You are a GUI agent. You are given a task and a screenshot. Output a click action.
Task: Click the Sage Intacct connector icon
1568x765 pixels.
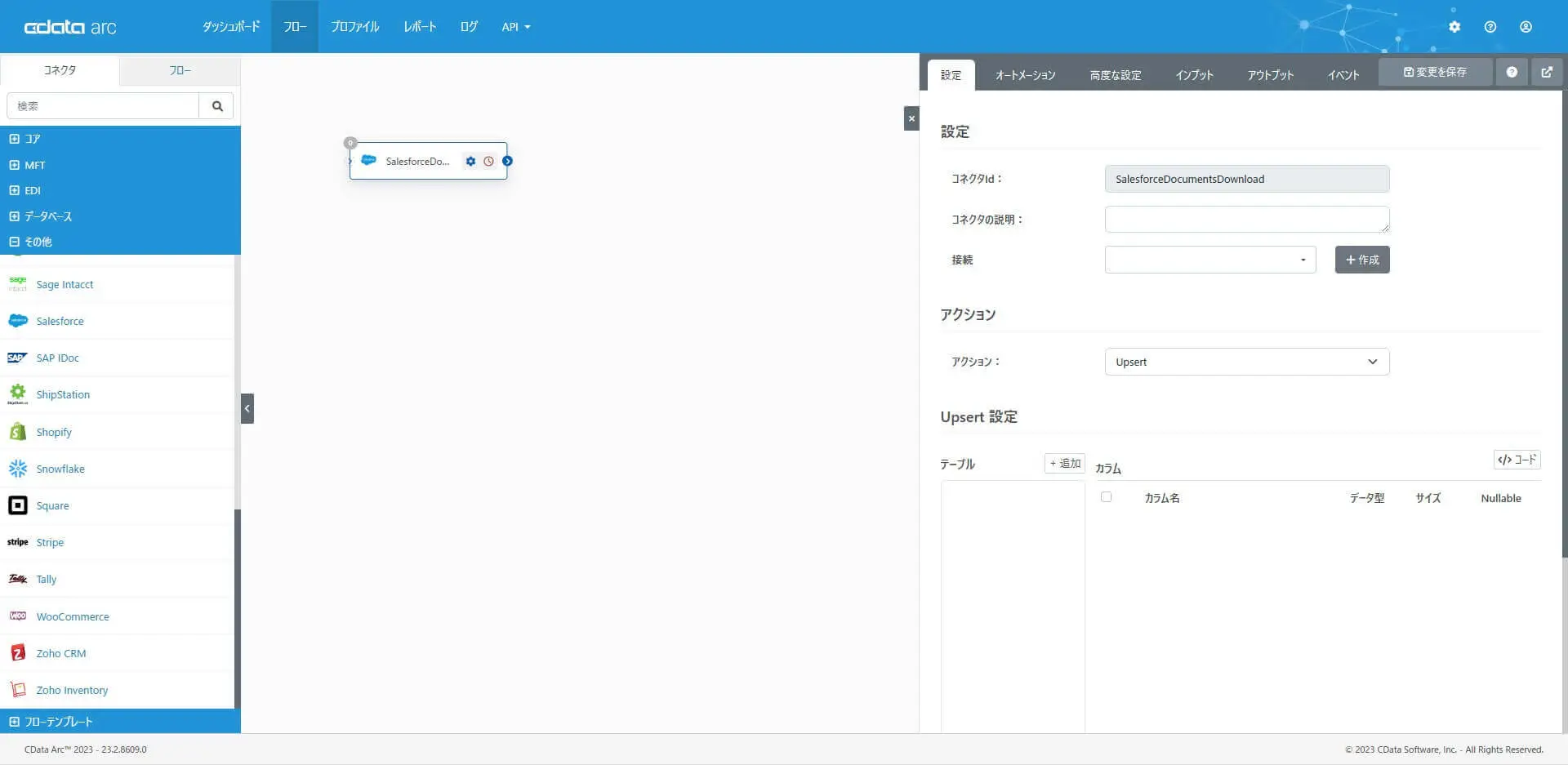tap(17, 284)
